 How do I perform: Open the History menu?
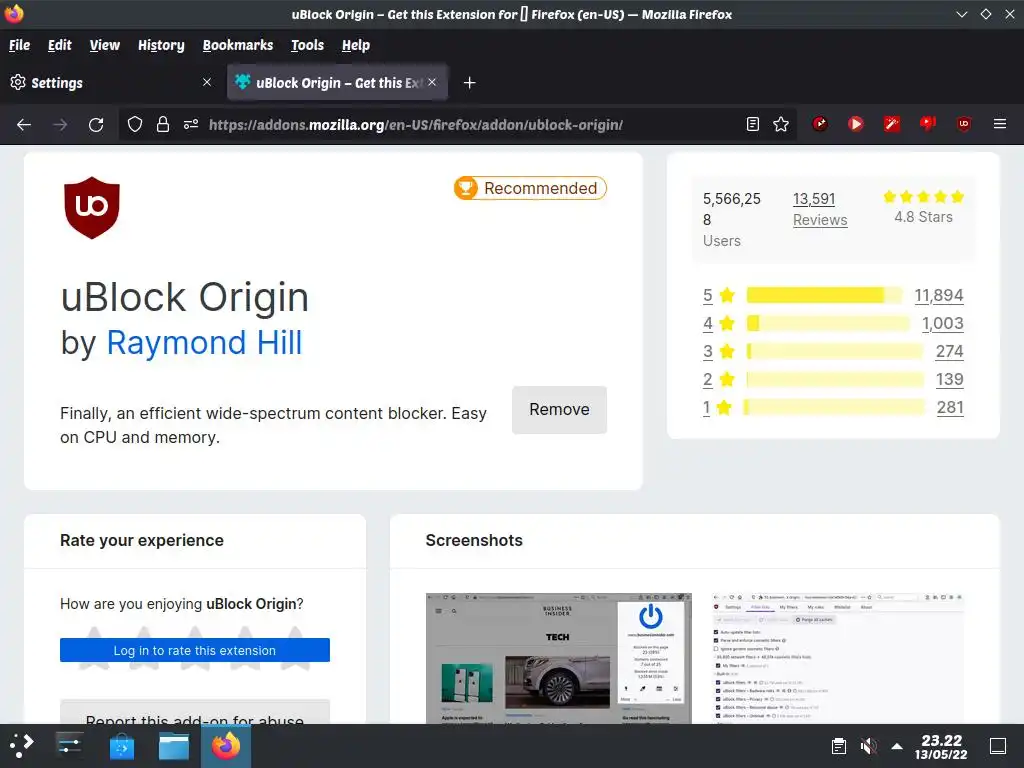coord(161,45)
